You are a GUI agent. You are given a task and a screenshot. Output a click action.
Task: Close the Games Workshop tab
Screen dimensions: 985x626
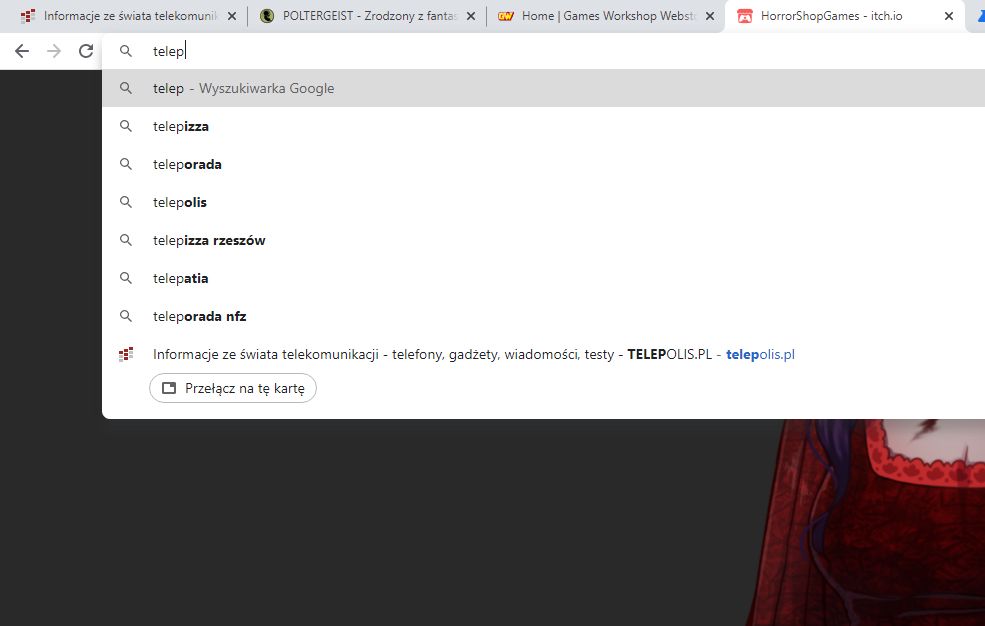tap(710, 16)
